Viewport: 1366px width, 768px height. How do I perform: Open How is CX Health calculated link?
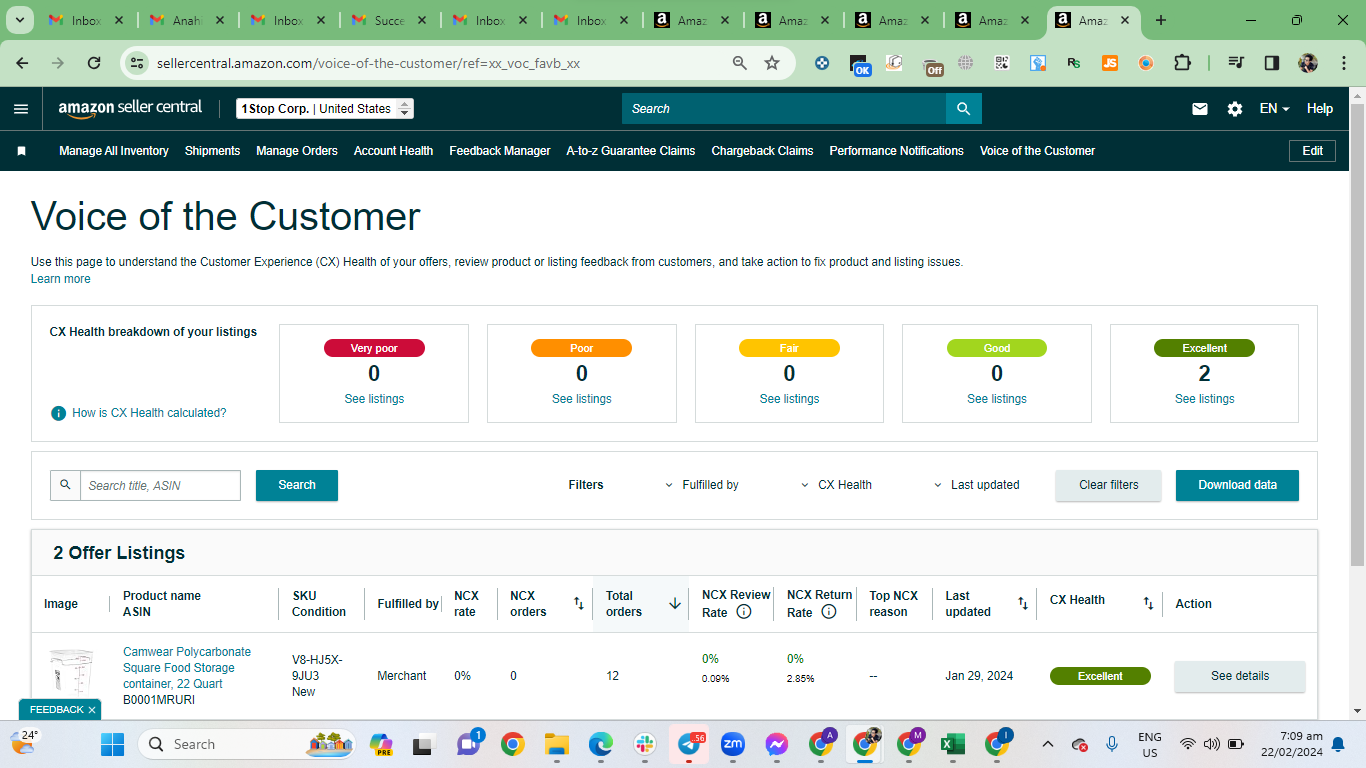coord(149,413)
